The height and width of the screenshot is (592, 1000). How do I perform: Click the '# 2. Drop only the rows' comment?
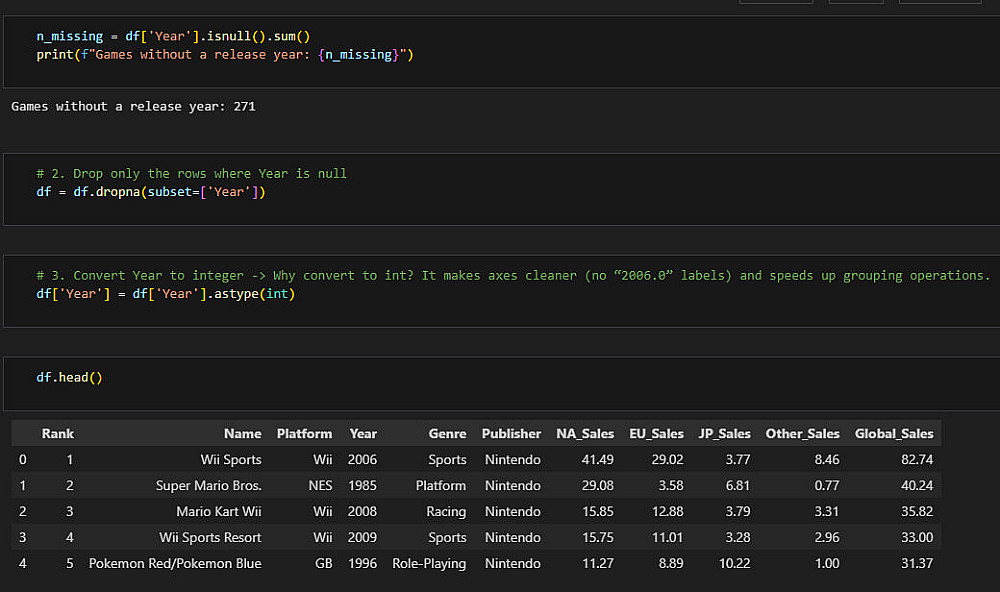point(191,174)
